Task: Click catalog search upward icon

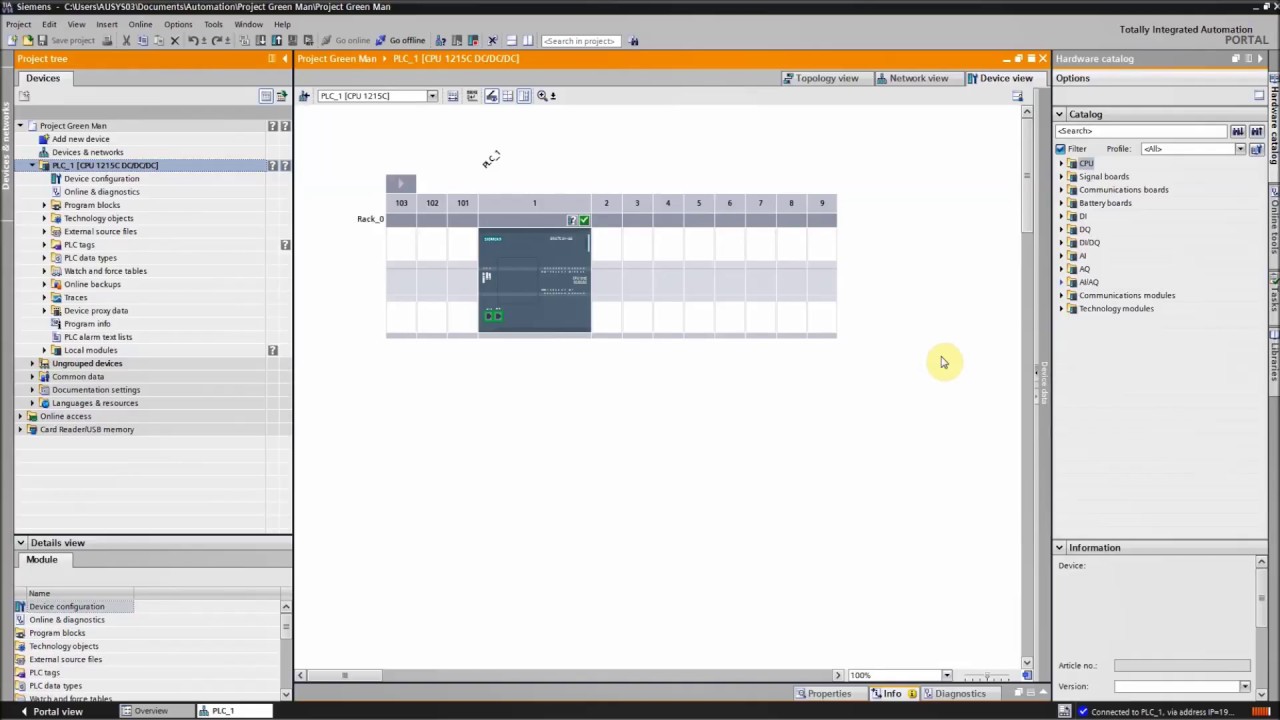Action: click(x=1256, y=131)
